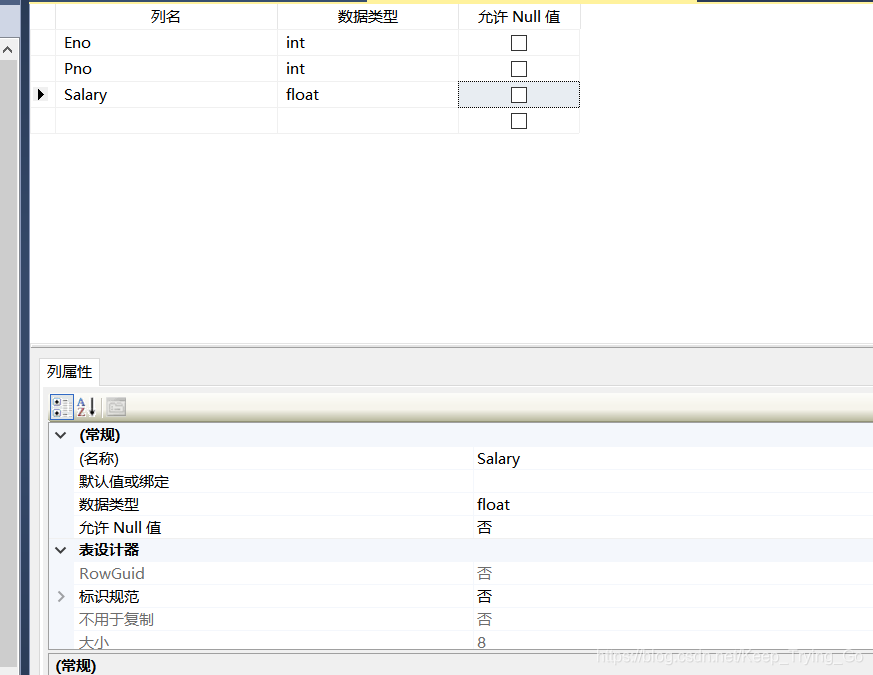The width and height of the screenshot is (873, 675).
Task: Click the empty data type cell in new row
Action: (x=367, y=121)
